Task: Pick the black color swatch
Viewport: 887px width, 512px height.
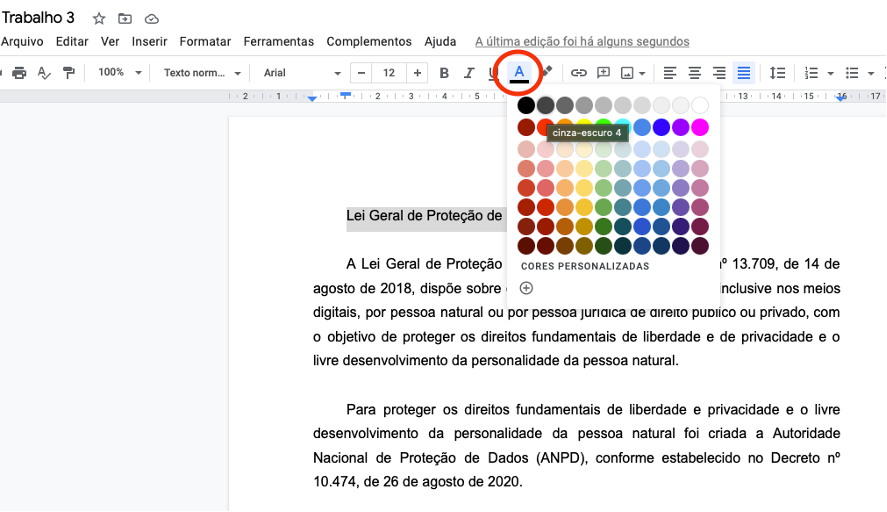Action: 526,105
